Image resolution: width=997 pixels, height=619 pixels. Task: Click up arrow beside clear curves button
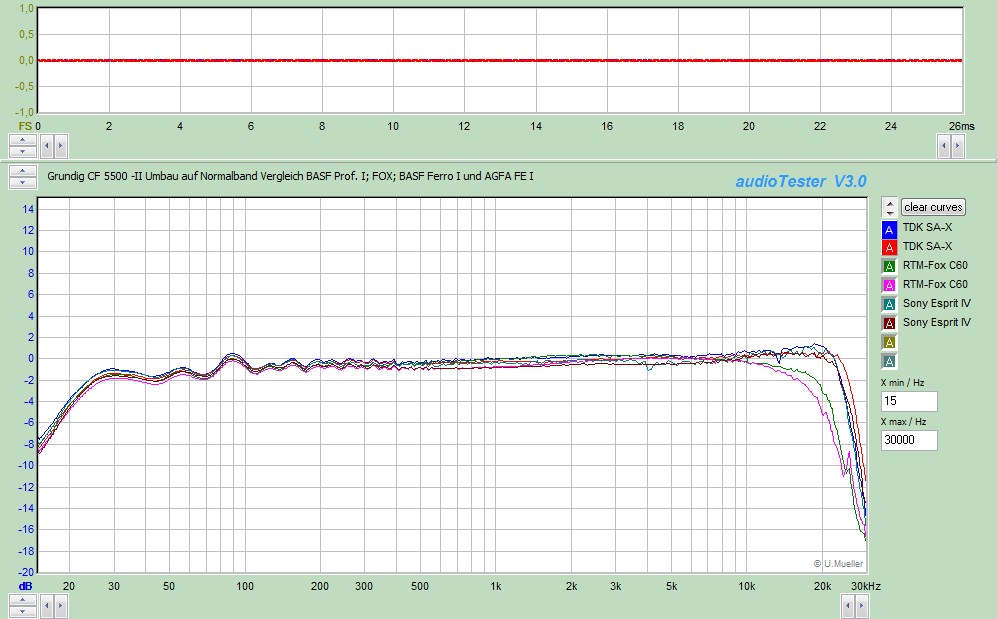889,203
